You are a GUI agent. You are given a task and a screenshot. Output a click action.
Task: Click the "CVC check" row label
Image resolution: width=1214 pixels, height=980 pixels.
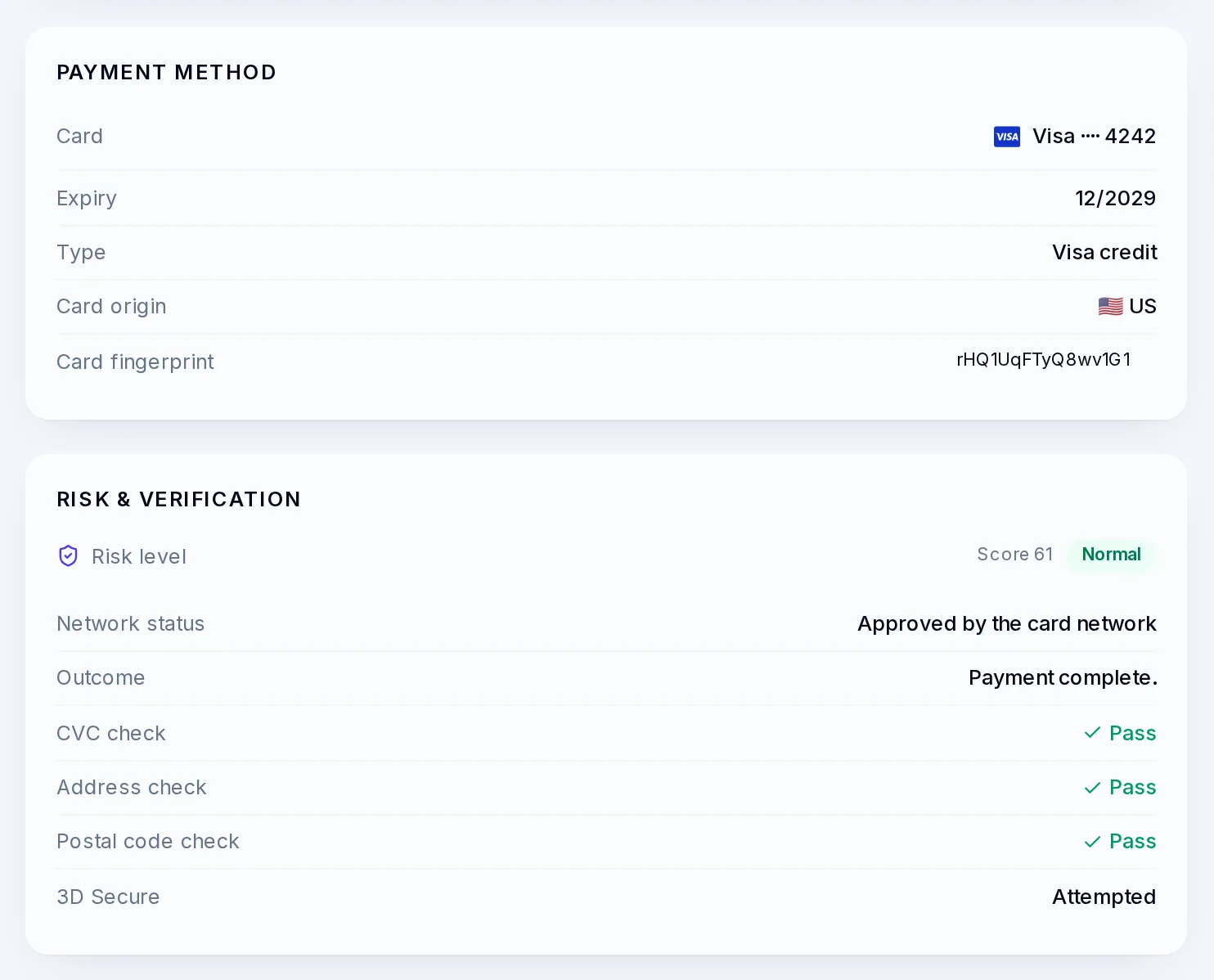point(111,733)
